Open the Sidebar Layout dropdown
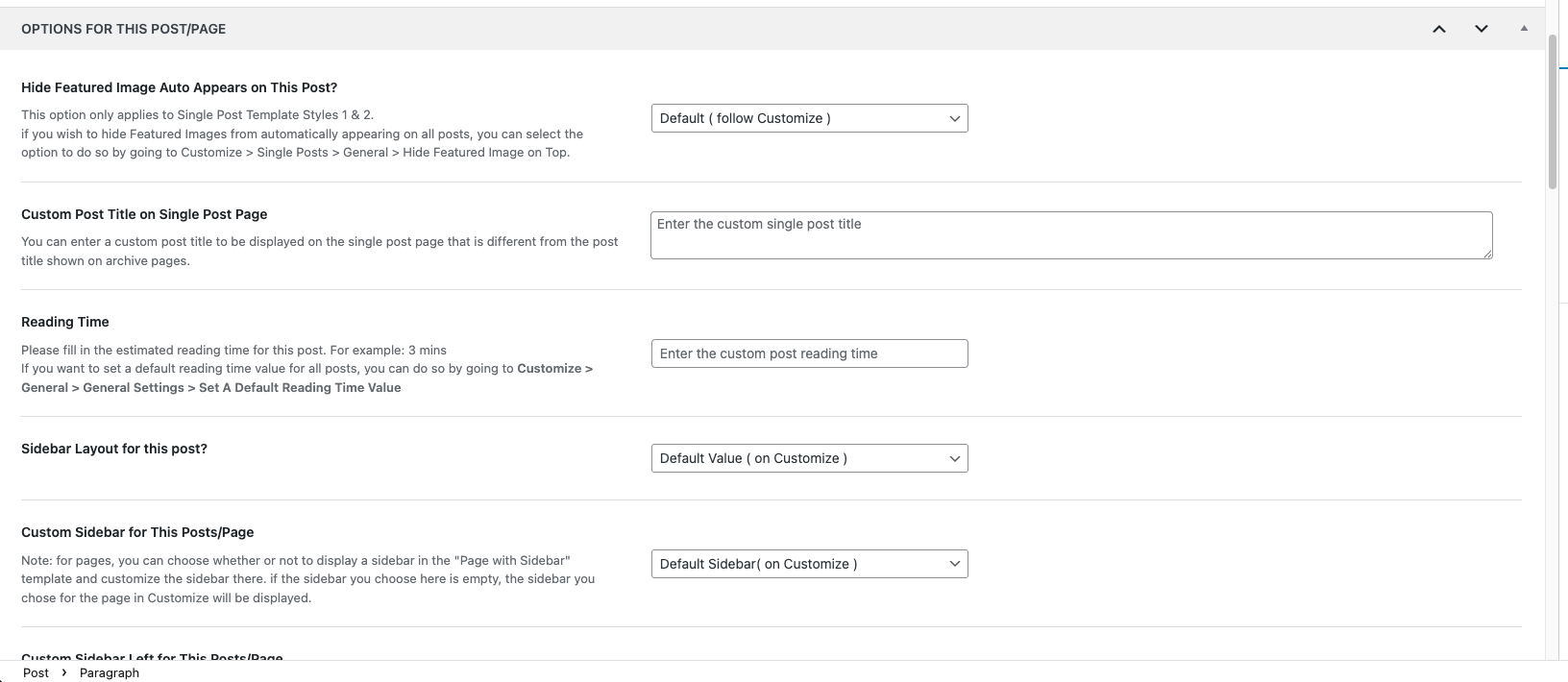 coord(809,458)
